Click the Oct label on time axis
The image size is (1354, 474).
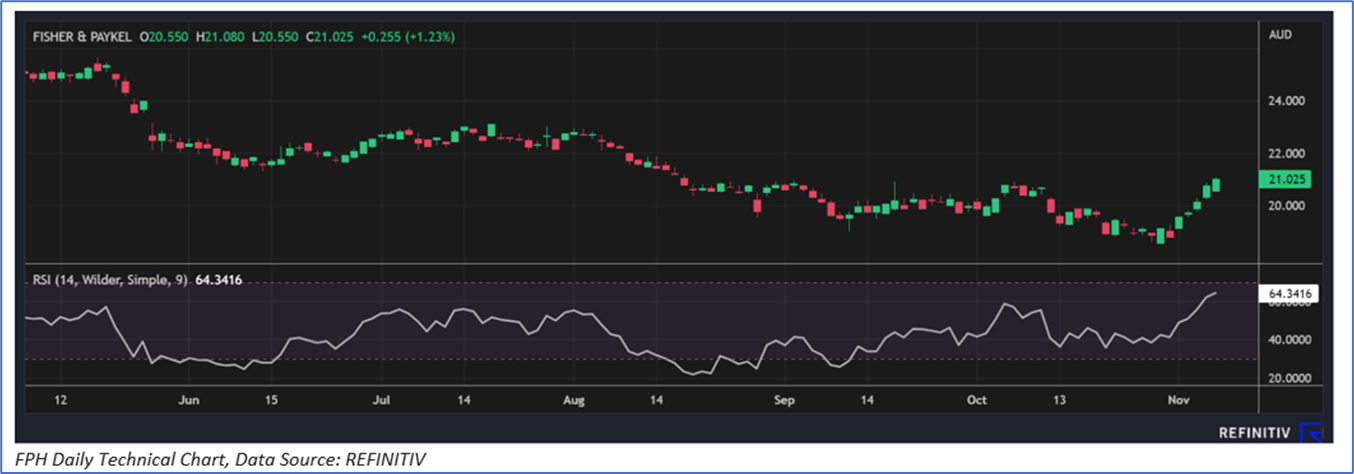click(x=976, y=400)
